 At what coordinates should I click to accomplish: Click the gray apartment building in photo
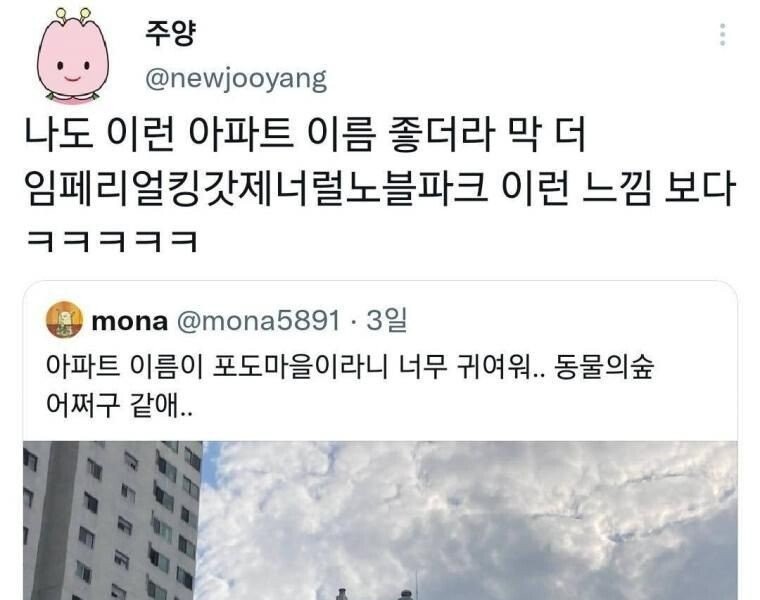[x=112, y=521]
